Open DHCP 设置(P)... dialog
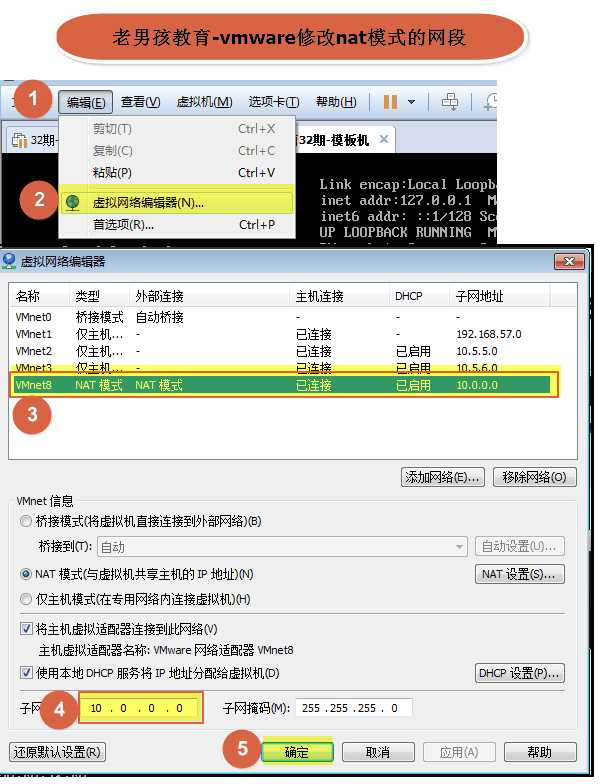Viewport: 600px width, 784px height. [520, 674]
